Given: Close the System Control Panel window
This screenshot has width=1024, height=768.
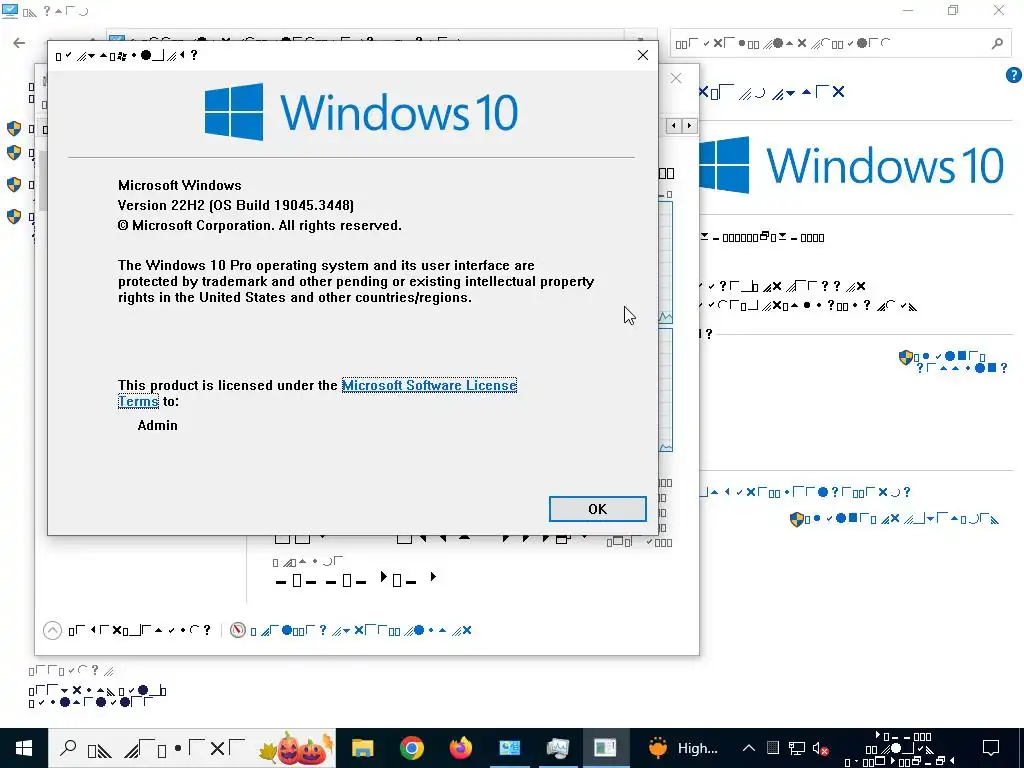Looking at the screenshot, I should [999, 10].
